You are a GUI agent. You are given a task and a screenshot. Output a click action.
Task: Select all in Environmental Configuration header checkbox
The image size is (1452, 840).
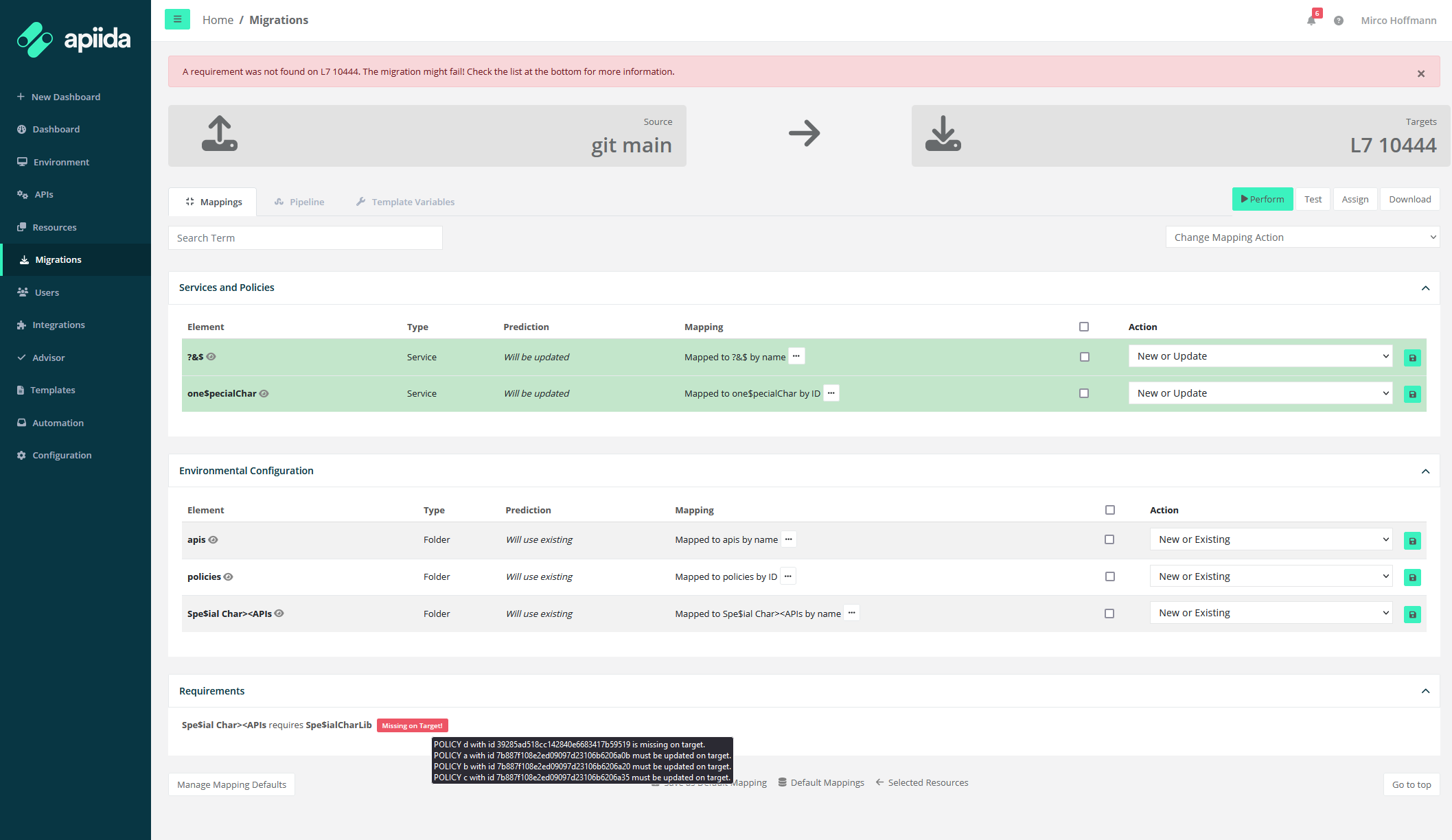pyautogui.click(x=1110, y=510)
